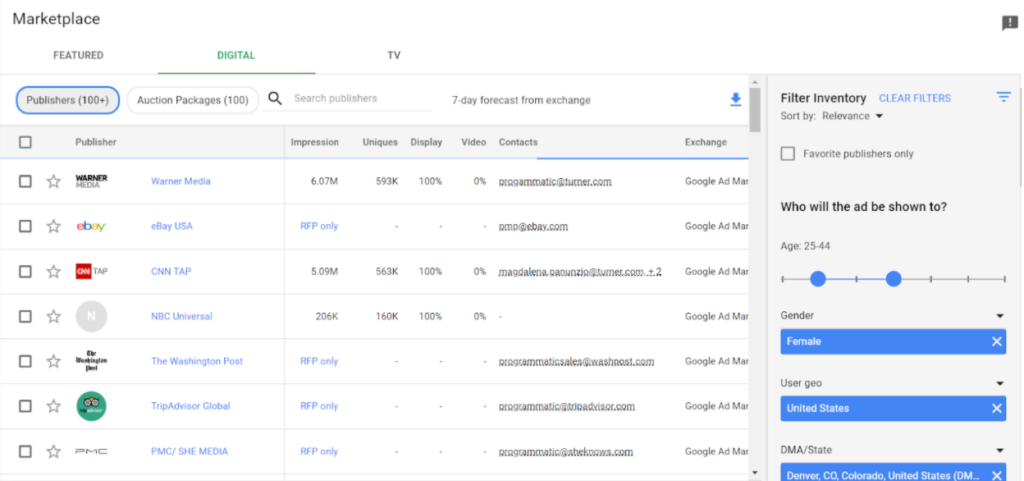Switch to the Featured tab
The image size is (1024, 481).
point(78,55)
